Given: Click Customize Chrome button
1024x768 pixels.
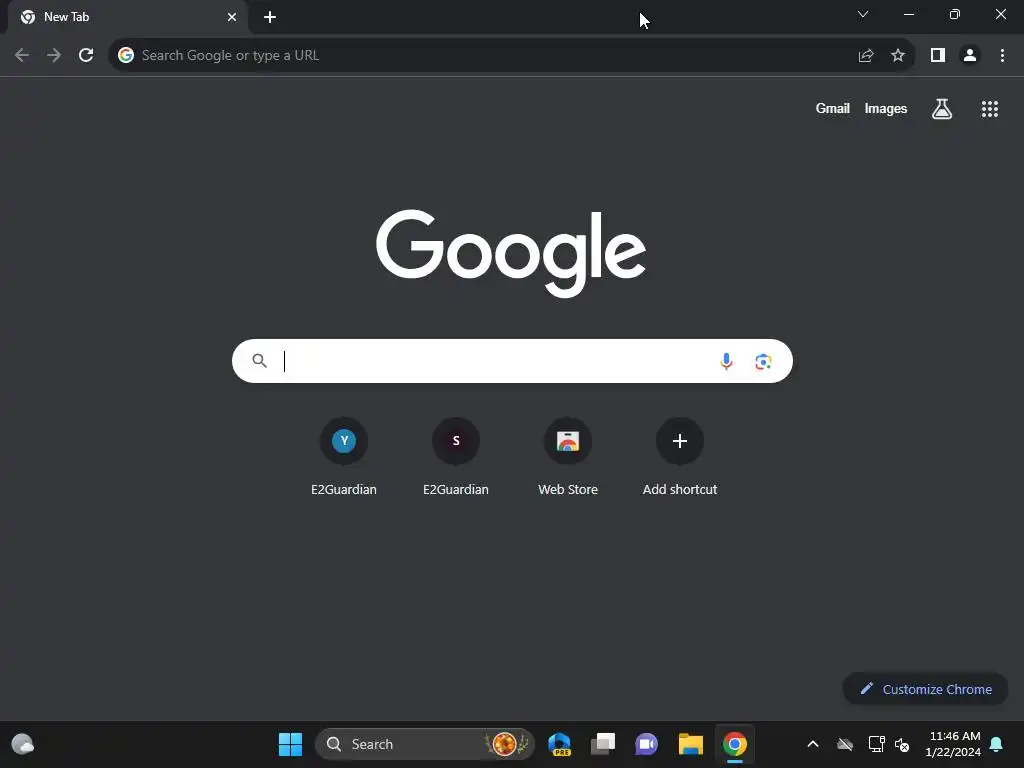Looking at the screenshot, I should [925, 689].
